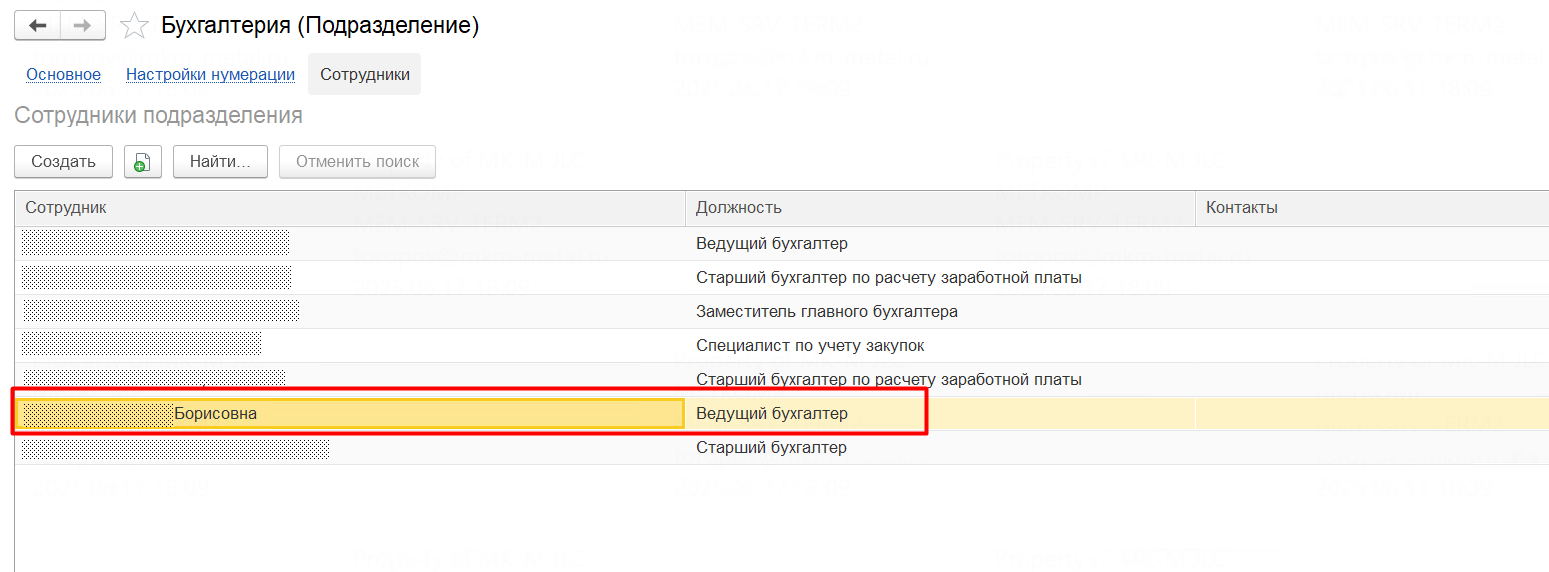The height and width of the screenshot is (572, 1549).
Task: Select the Заместитель главного бухгалтера row
Action: click(782, 311)
